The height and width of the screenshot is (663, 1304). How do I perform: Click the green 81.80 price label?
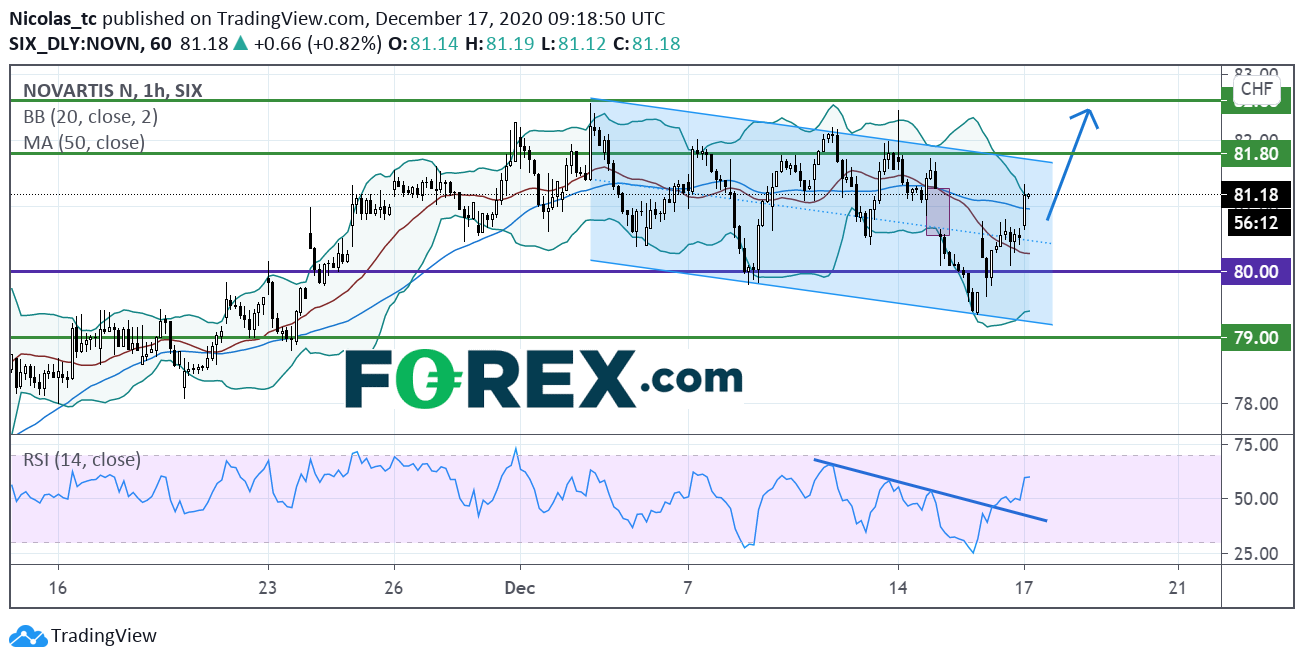[1255, 154]
